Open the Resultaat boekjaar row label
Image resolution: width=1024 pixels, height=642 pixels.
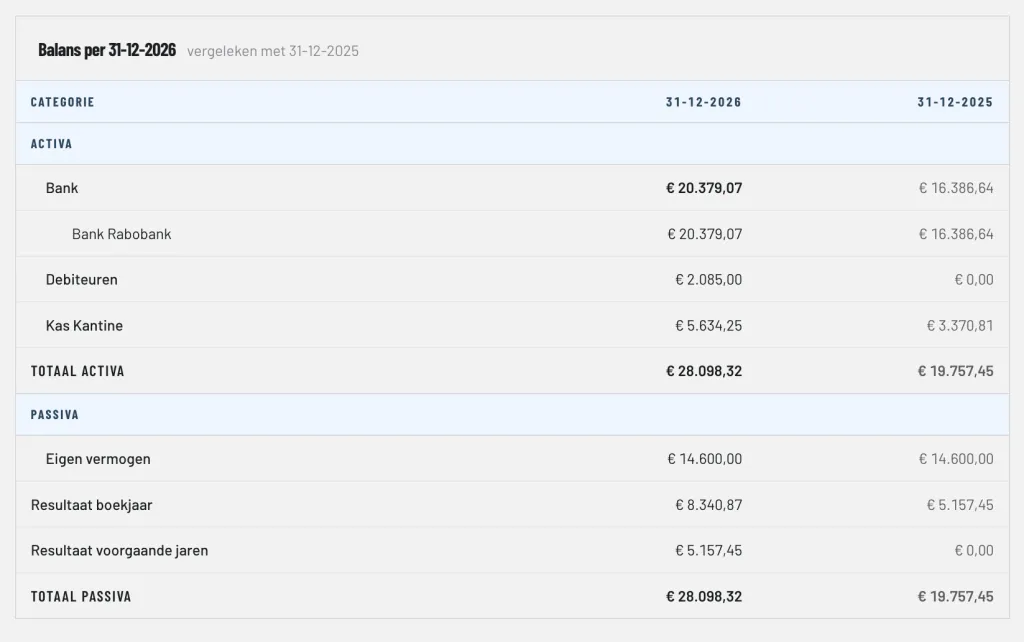(x=91, y=505)
